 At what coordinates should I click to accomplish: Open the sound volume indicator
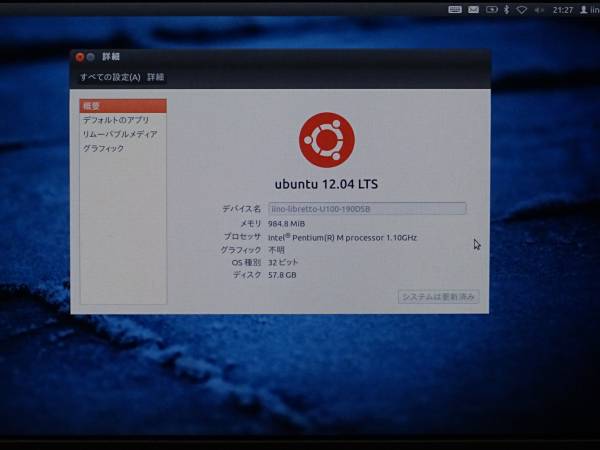point(539,10)
